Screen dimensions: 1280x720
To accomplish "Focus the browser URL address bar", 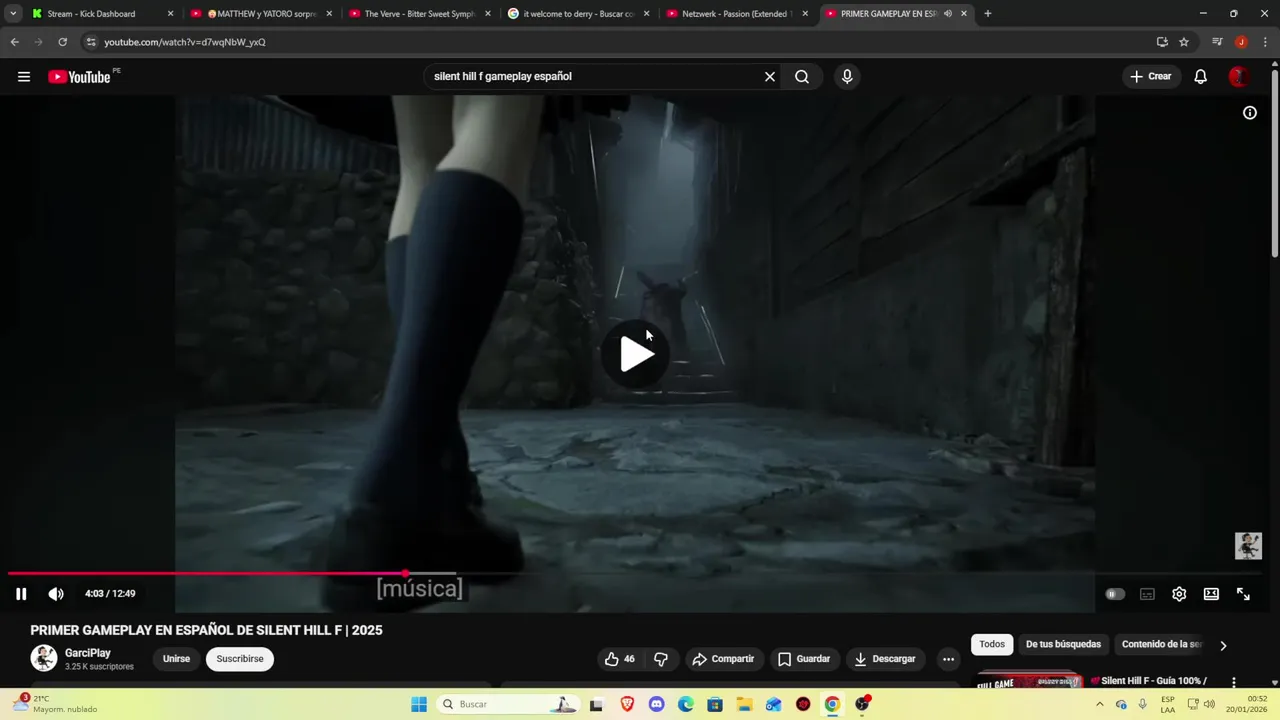I will click(x=620, y=42).
